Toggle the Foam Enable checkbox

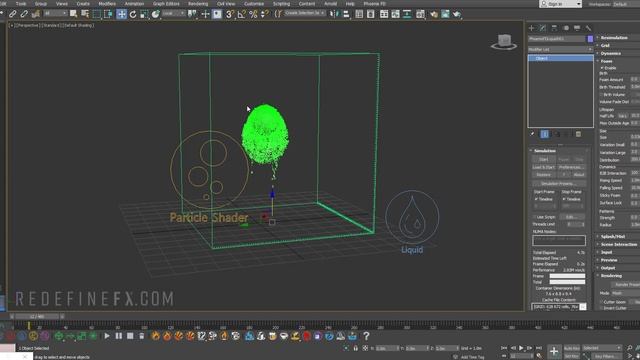602,68
